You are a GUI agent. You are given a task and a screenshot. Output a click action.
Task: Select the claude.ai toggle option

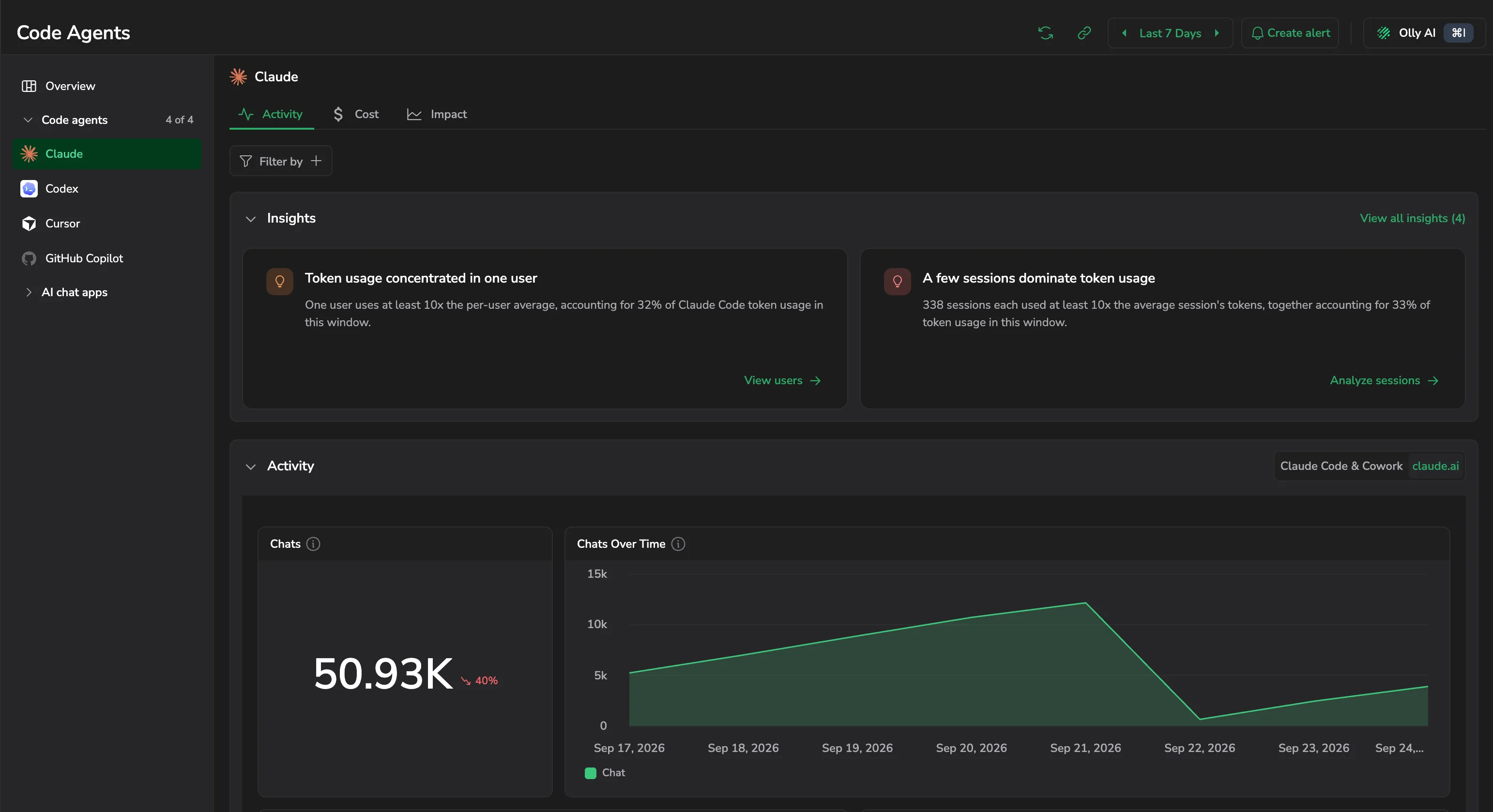1435,466
